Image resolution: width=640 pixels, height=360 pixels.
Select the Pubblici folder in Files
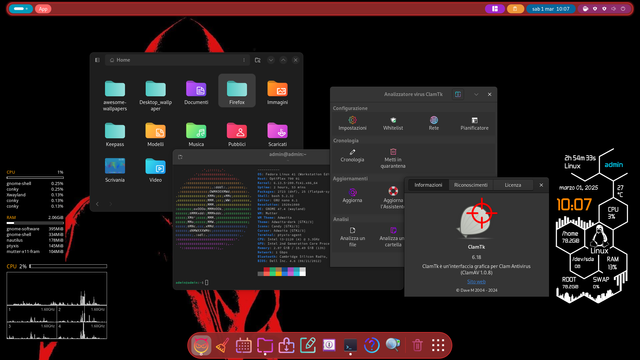click(x=237, y=135)
